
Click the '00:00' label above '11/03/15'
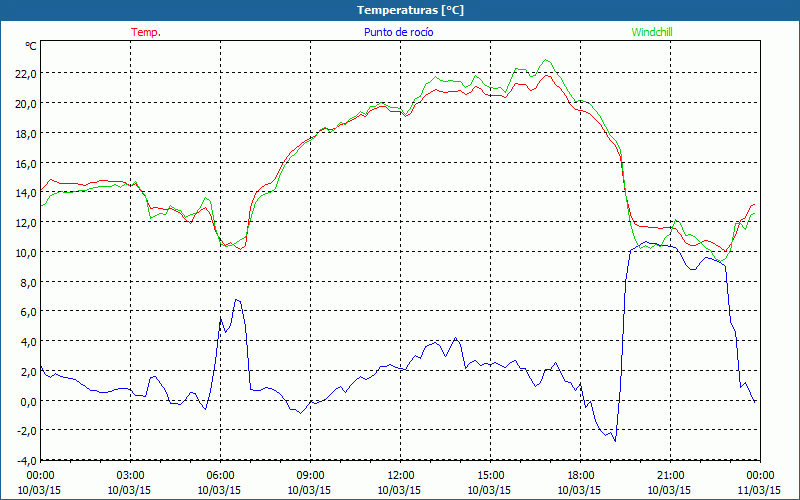tap(760, 476)
